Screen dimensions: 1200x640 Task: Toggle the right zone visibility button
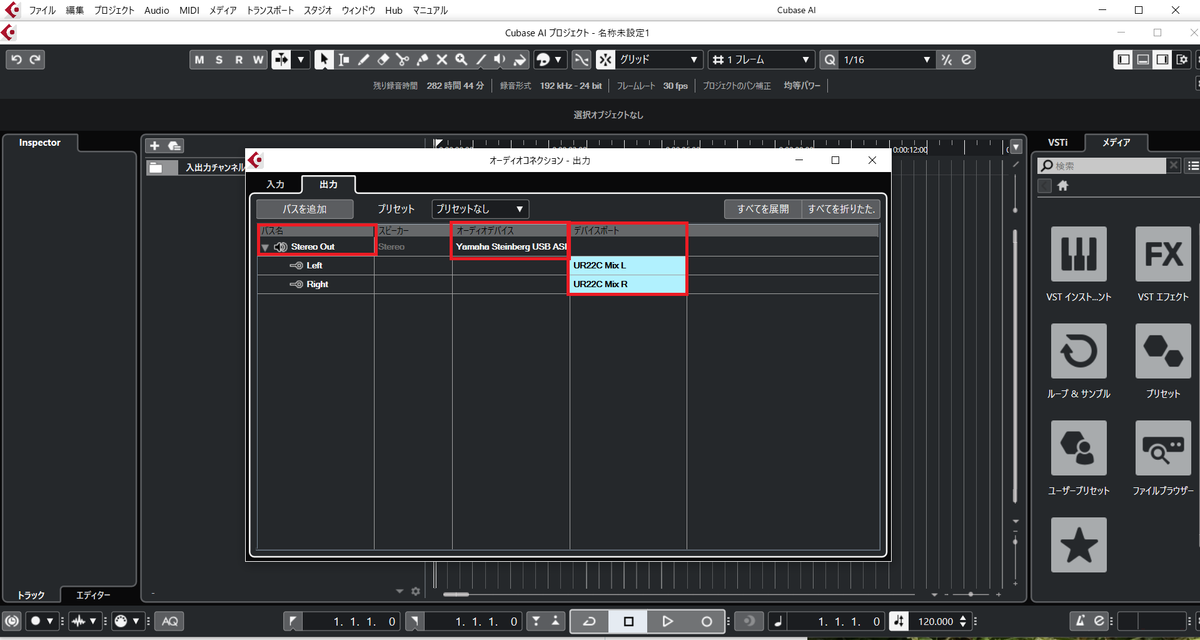pyautogui.click(x=1161, y=60)
